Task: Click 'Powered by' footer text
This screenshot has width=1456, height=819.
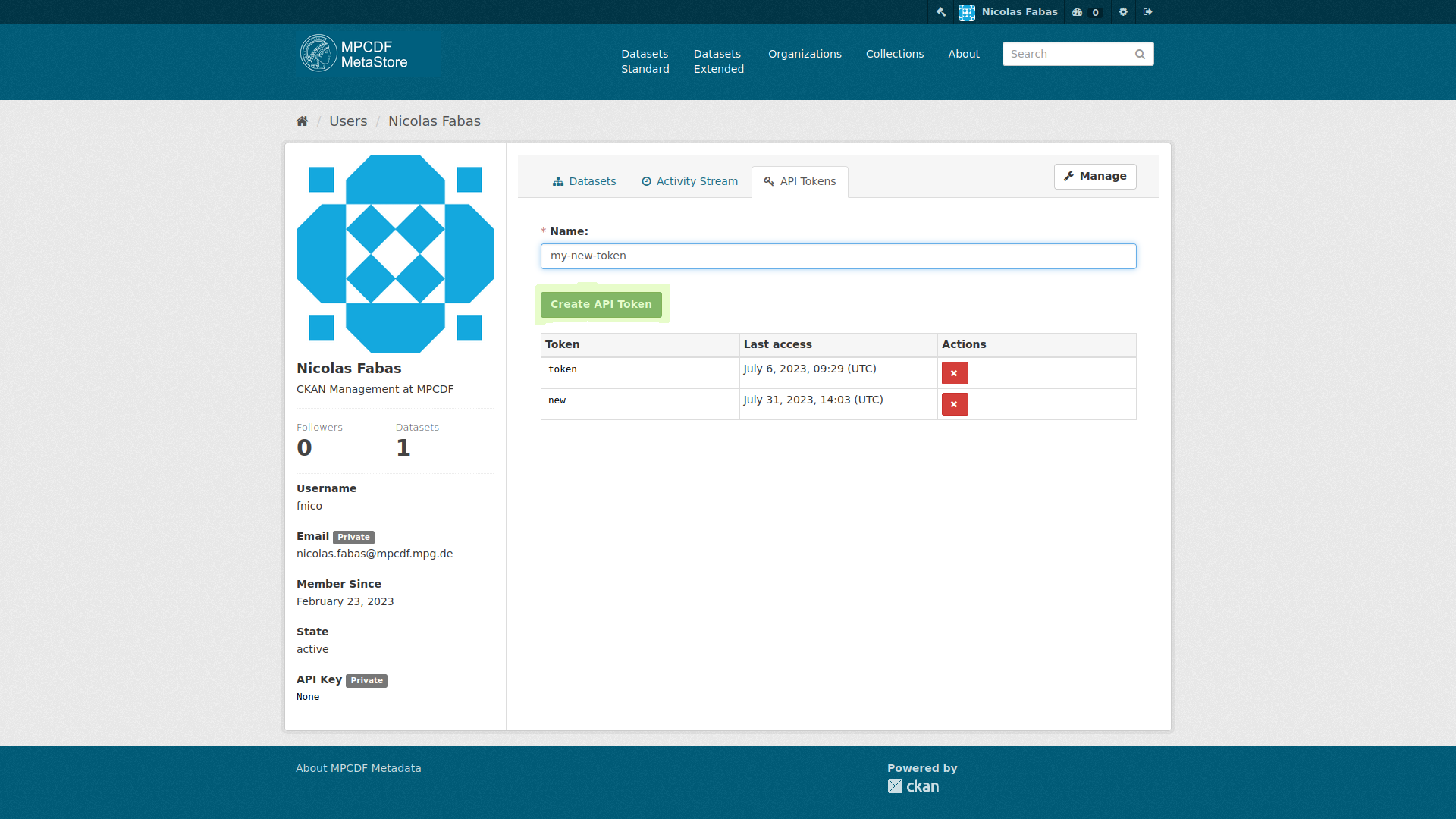Action: click(922, 768)
